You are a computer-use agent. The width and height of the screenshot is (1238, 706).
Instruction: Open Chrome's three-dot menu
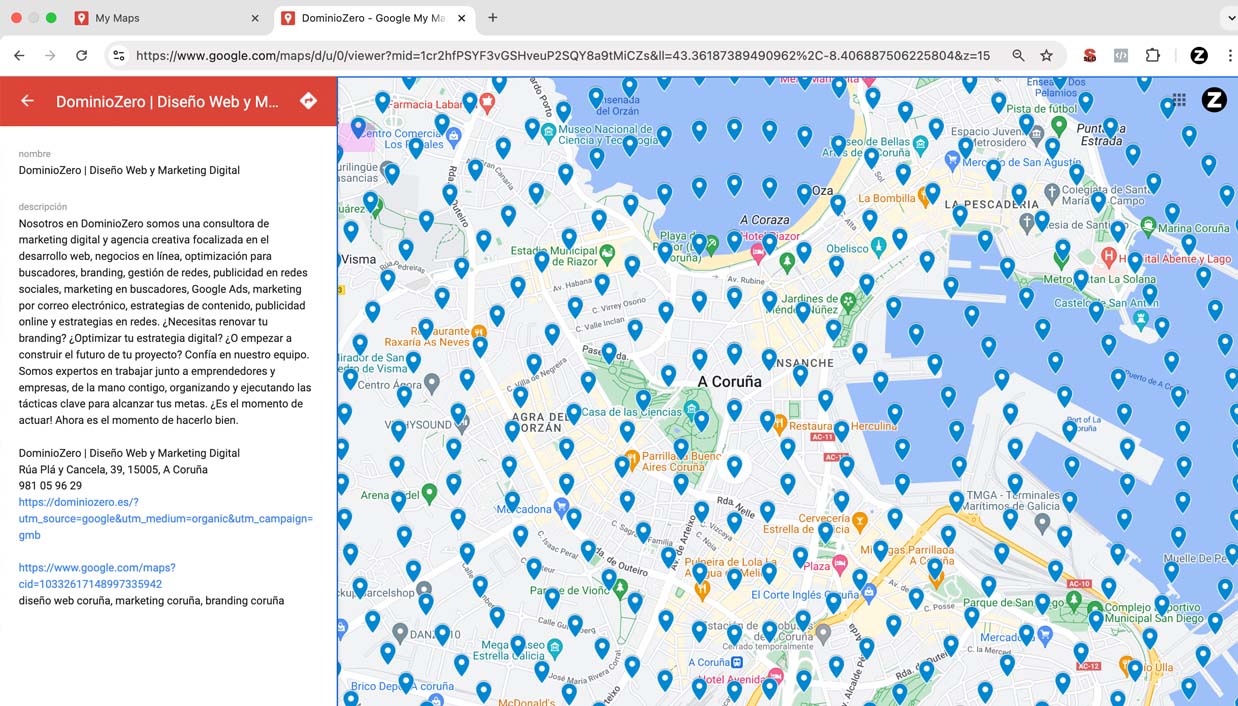(x=1230, y=56)
